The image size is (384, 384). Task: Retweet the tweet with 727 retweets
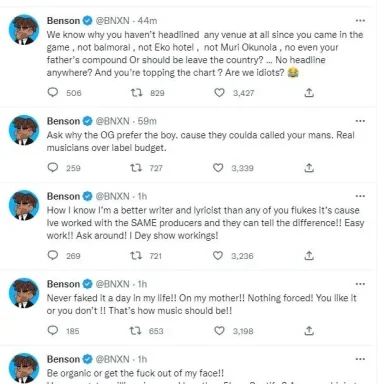pos(136,168)
